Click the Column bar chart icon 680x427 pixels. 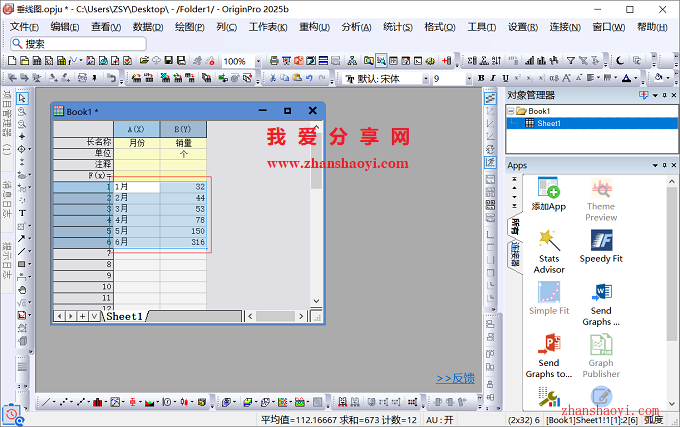97,402
